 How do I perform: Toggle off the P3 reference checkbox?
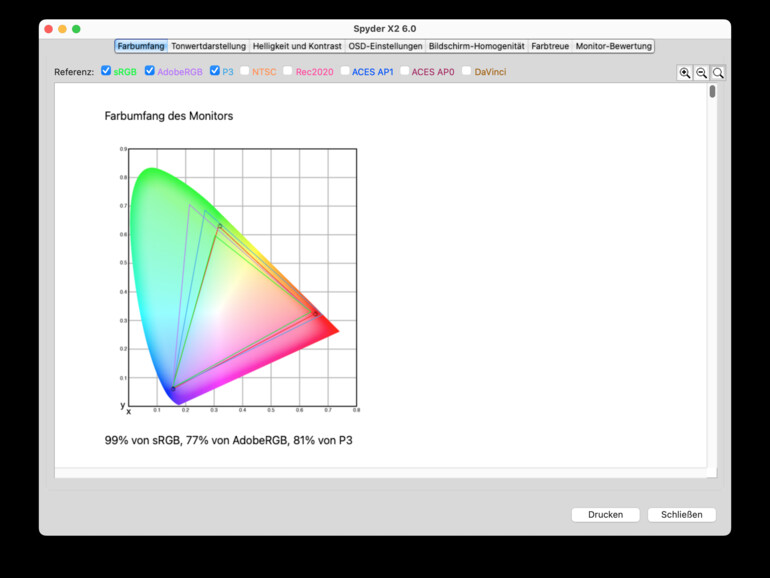[x=215, y=71]
